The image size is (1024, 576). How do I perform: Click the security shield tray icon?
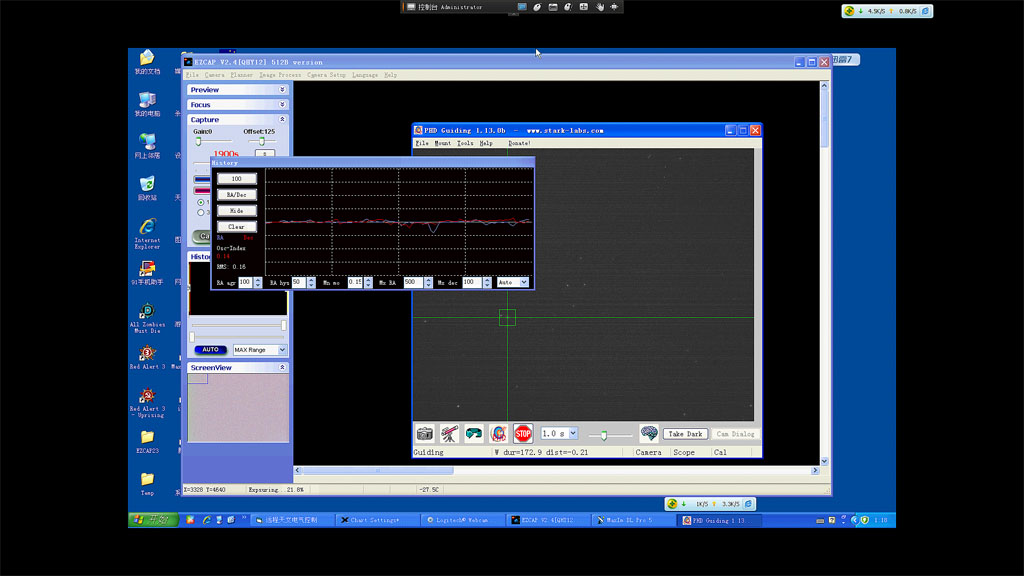[865, 520]
